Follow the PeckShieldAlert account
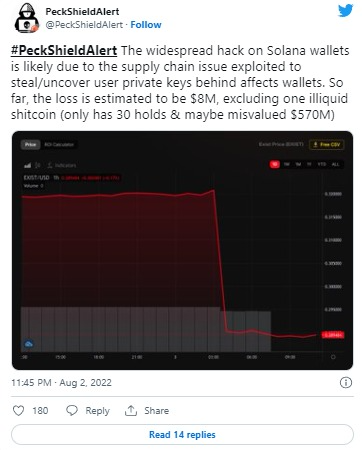 [x=146, y=25]
